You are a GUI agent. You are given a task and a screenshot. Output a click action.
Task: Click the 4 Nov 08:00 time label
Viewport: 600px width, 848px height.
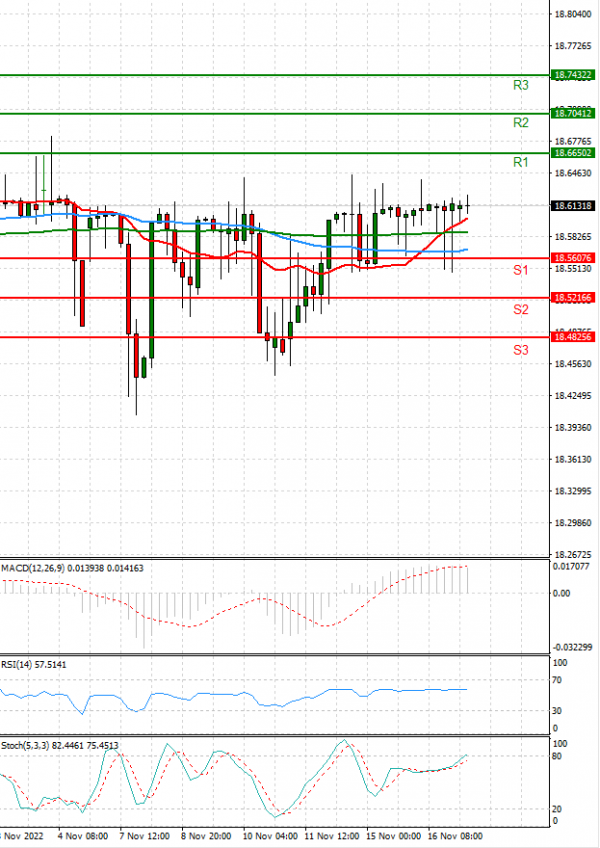pyautogui.click(x=83, y=836)
